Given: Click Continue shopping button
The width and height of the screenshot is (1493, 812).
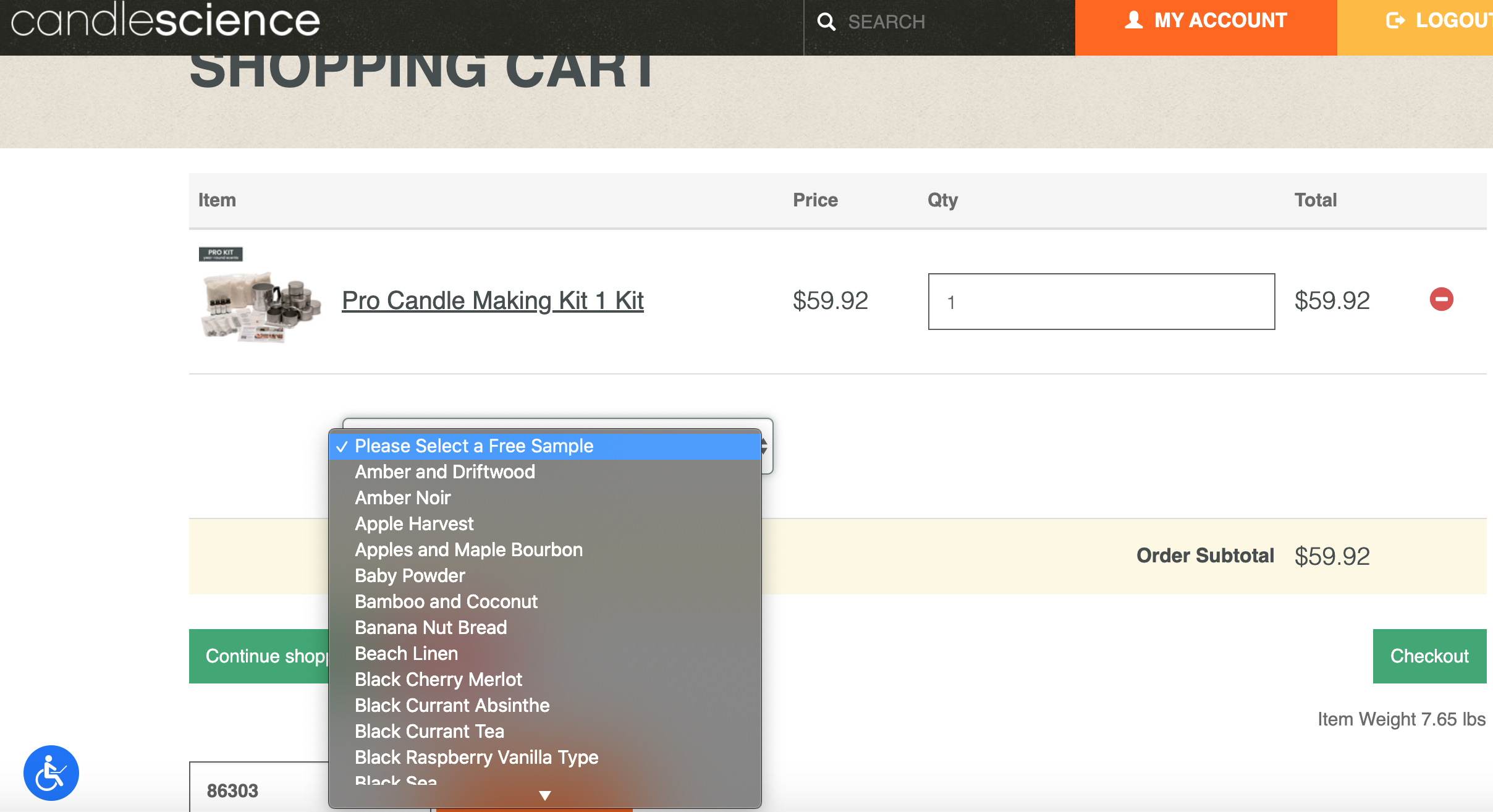Looking at the screenshot, I should (260, 656).
